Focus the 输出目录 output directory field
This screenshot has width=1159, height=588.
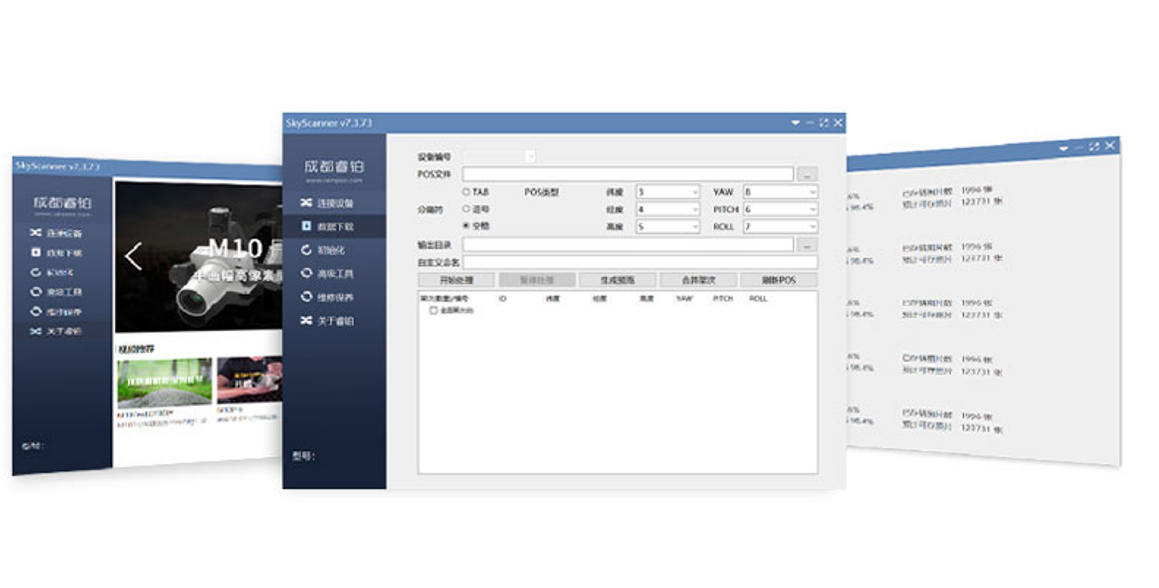tap(628, 244)
